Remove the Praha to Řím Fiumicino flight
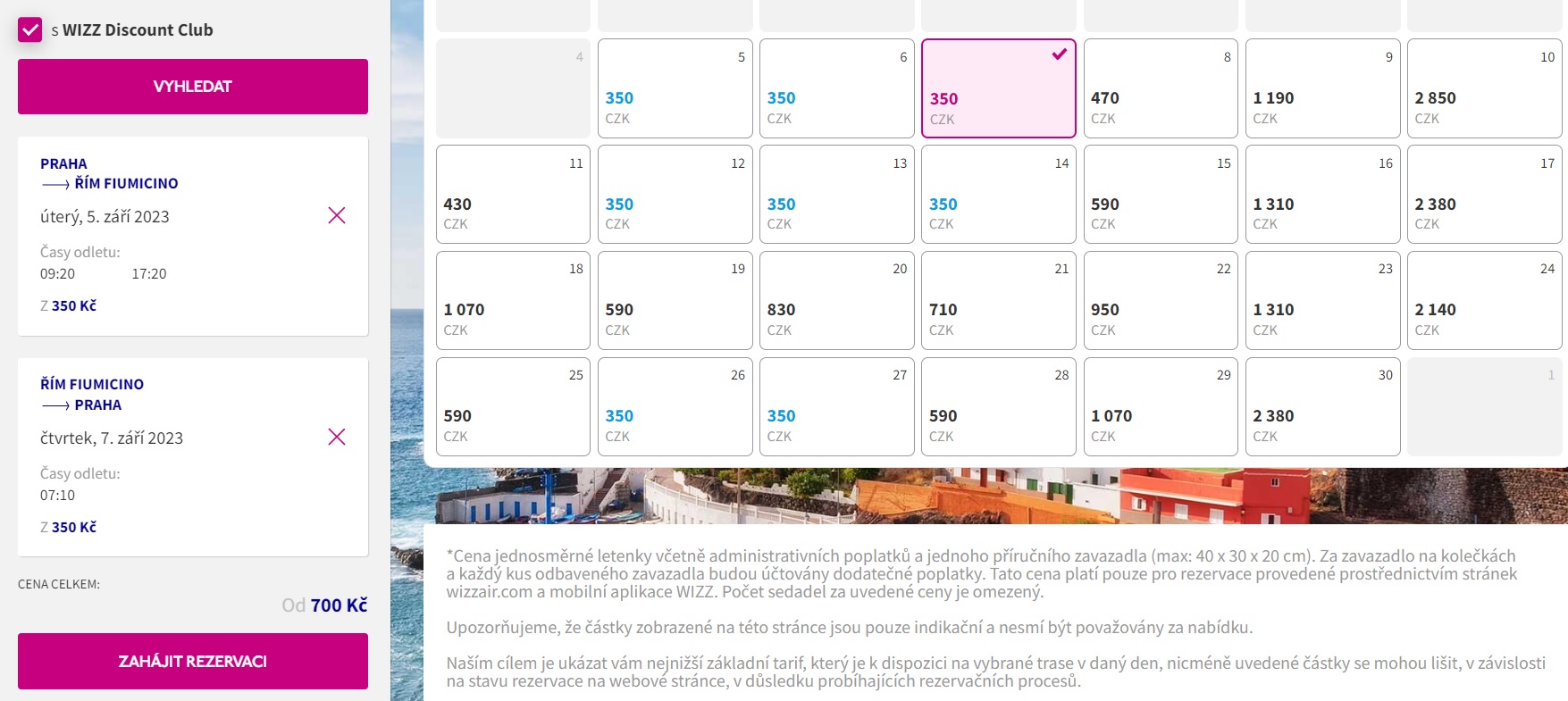 tap(337, 215)
